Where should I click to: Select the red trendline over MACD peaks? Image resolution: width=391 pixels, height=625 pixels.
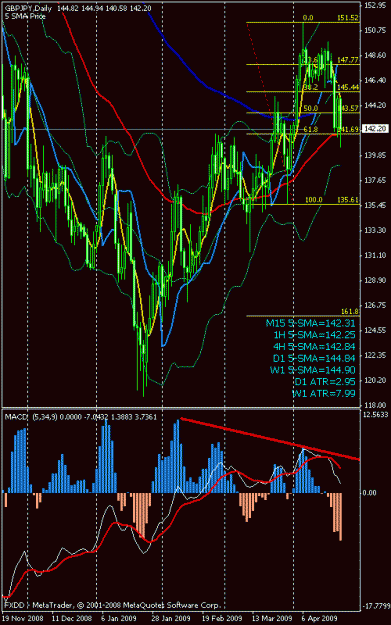point(270,438)
